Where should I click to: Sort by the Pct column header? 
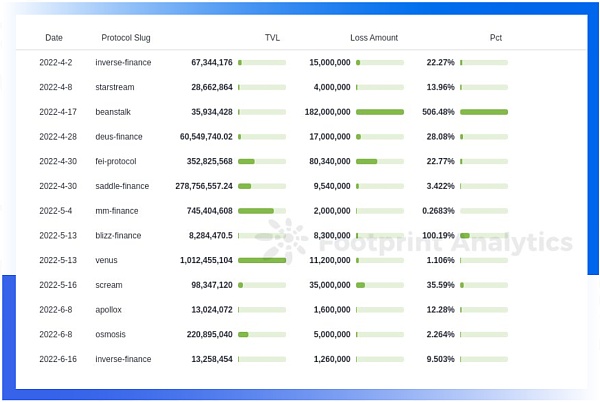pos(496,37)
